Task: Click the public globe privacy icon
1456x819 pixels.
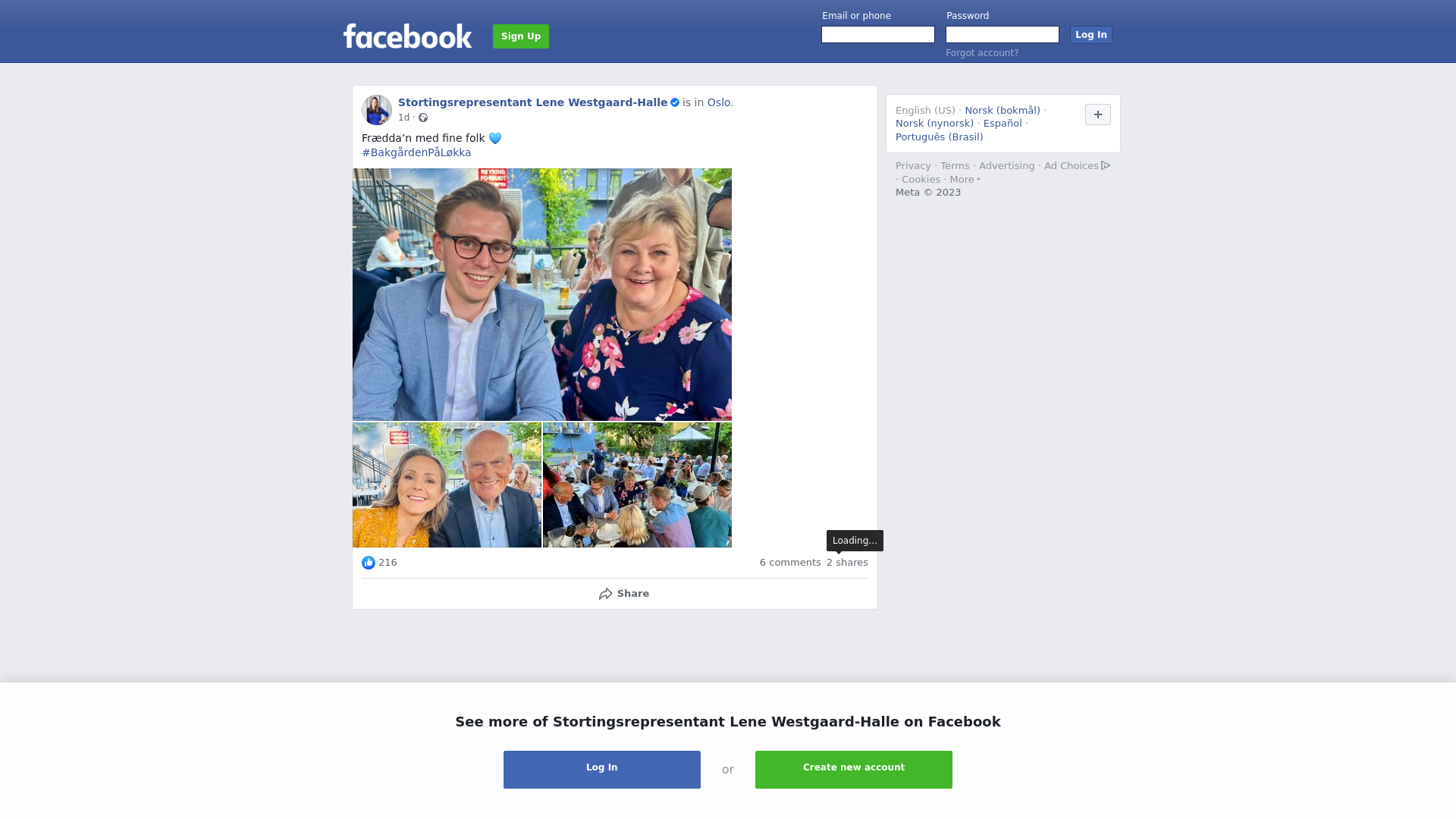Action: pos(423,118)
